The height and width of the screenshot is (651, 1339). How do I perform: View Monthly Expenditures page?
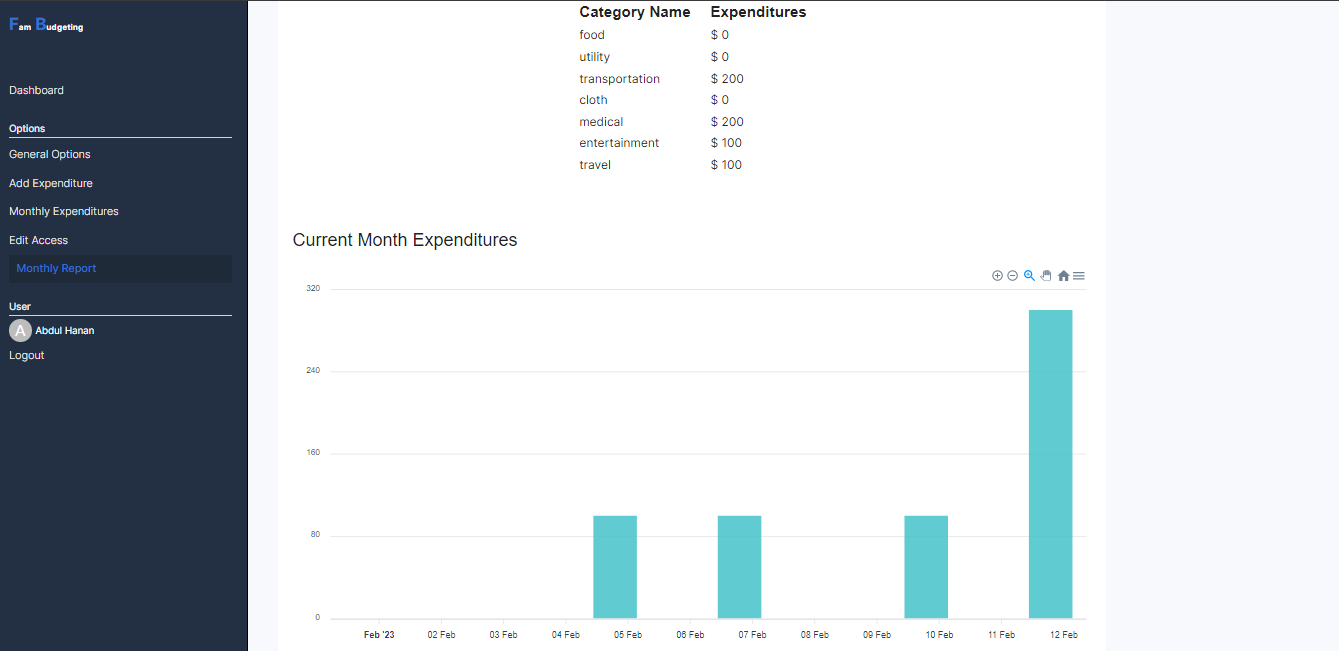click(64, 211)
